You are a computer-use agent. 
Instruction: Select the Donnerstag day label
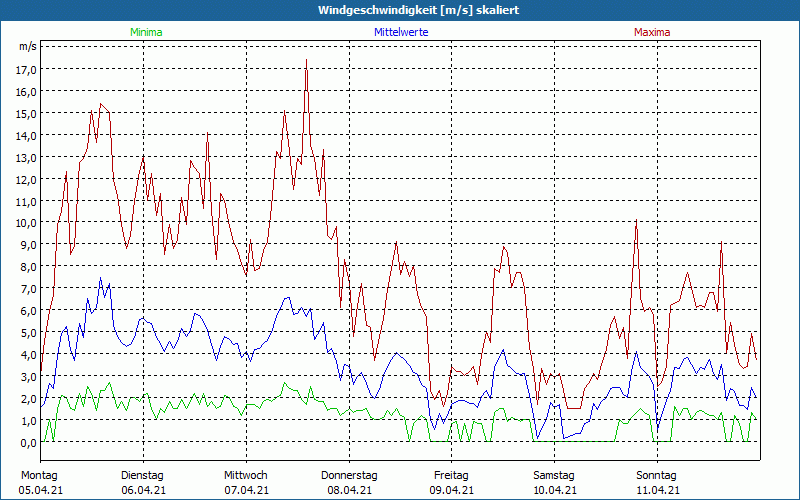tap(349, 475)
